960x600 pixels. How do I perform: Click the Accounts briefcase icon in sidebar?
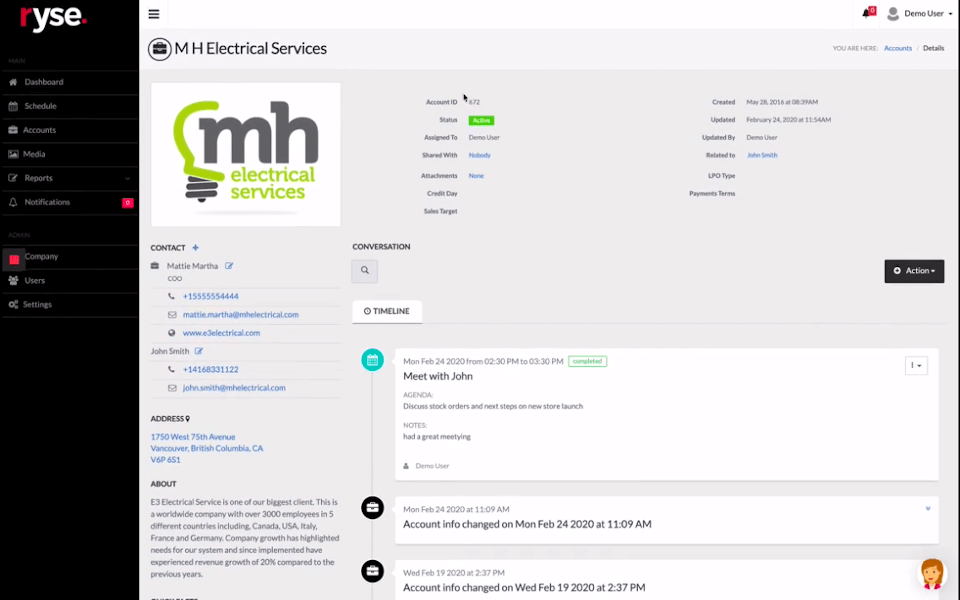tap(13, 130)
